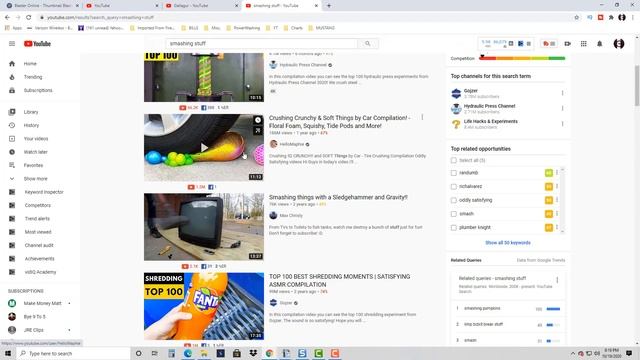Viewport: 640px width, 360px height.
Task: Click the Competition color gauge bar
Action: [522, 58]
